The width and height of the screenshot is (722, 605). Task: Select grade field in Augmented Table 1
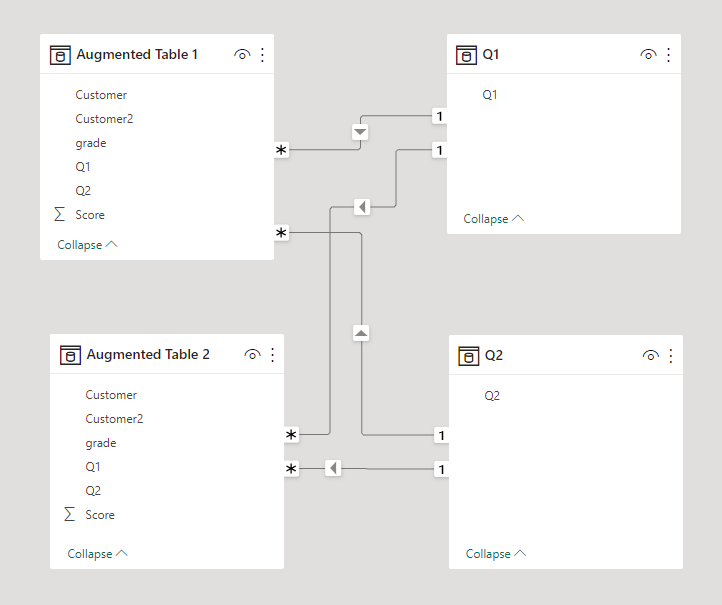(91, 143)
